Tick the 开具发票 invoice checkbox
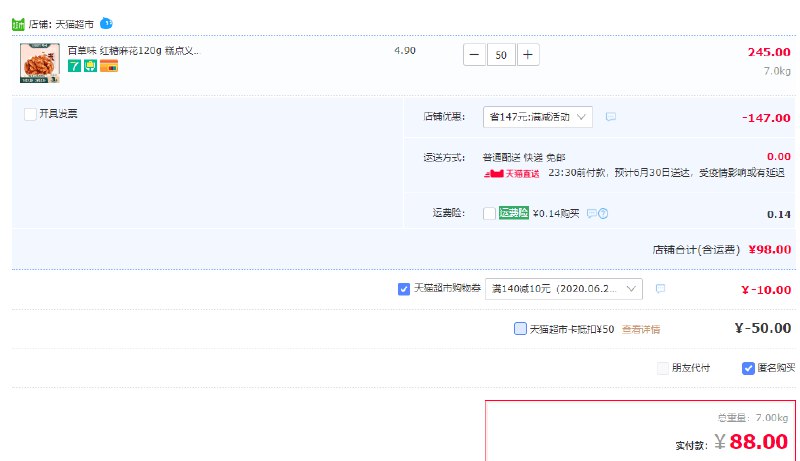Viewport: 800px width, 461px height. click(30, 114)
